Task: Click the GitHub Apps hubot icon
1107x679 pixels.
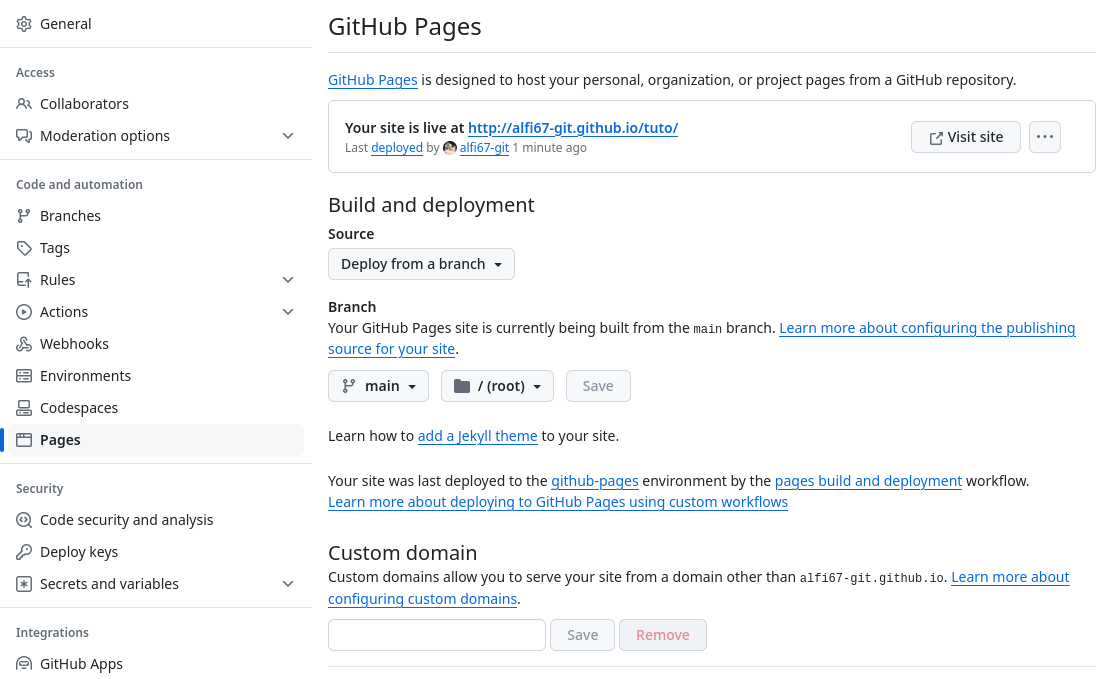Action: (x=24, y=664)
